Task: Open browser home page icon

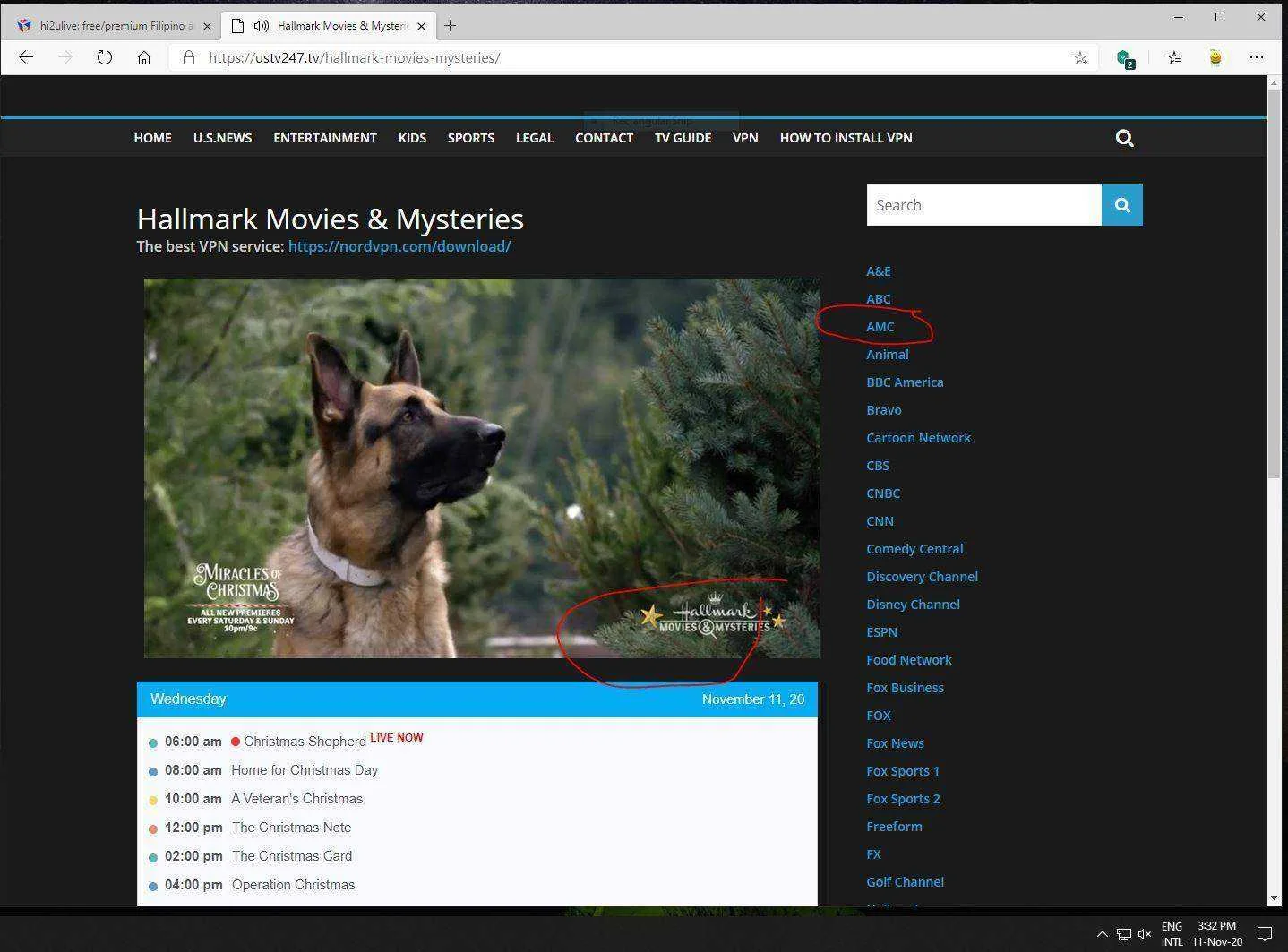Action: (x=144, y=57)
